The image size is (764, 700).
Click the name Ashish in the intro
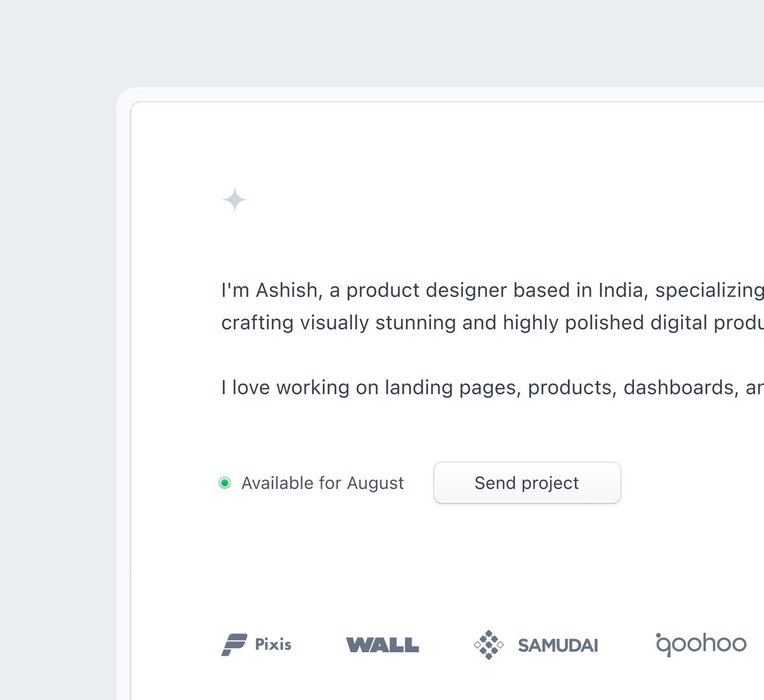pyautogui.click(x=287, y=291)
